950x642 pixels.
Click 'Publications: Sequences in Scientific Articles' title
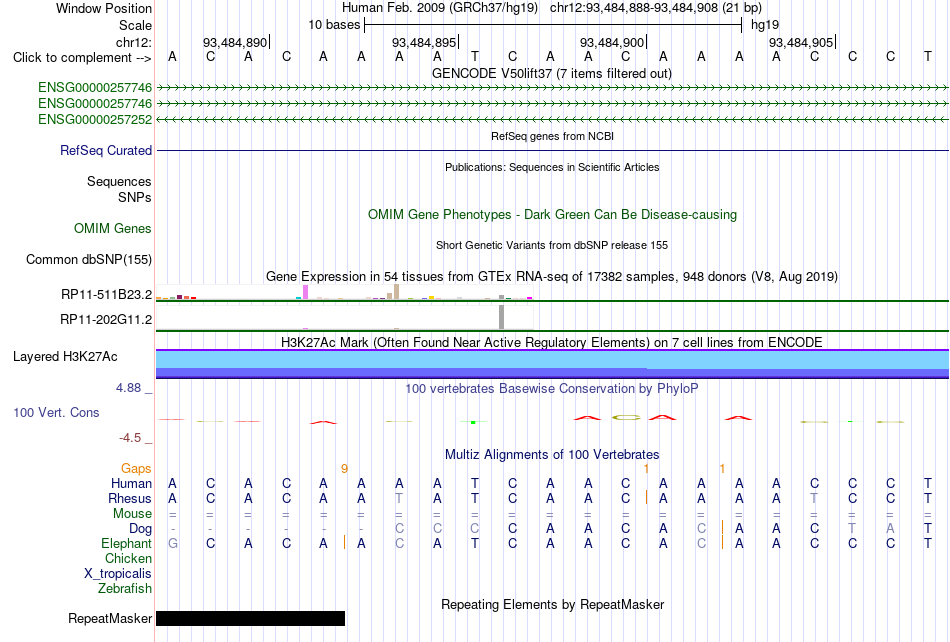552,167
